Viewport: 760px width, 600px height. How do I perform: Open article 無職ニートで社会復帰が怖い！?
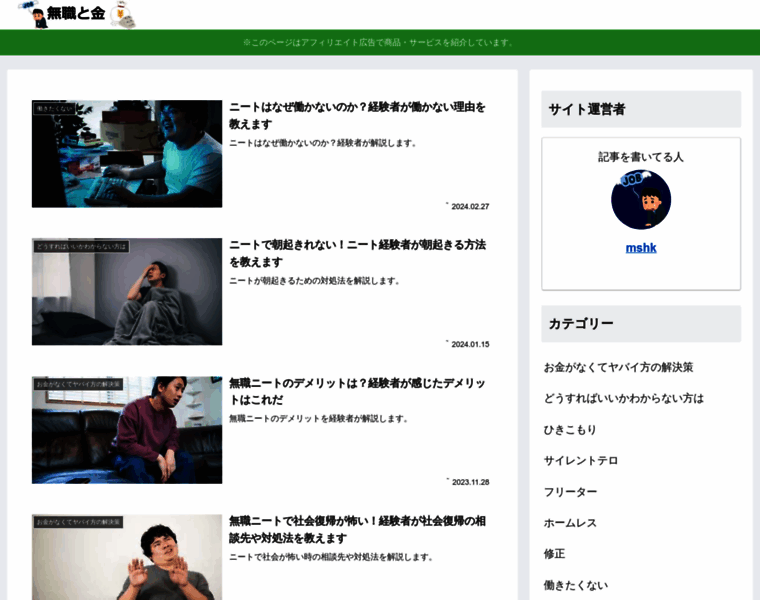(357, 529)
